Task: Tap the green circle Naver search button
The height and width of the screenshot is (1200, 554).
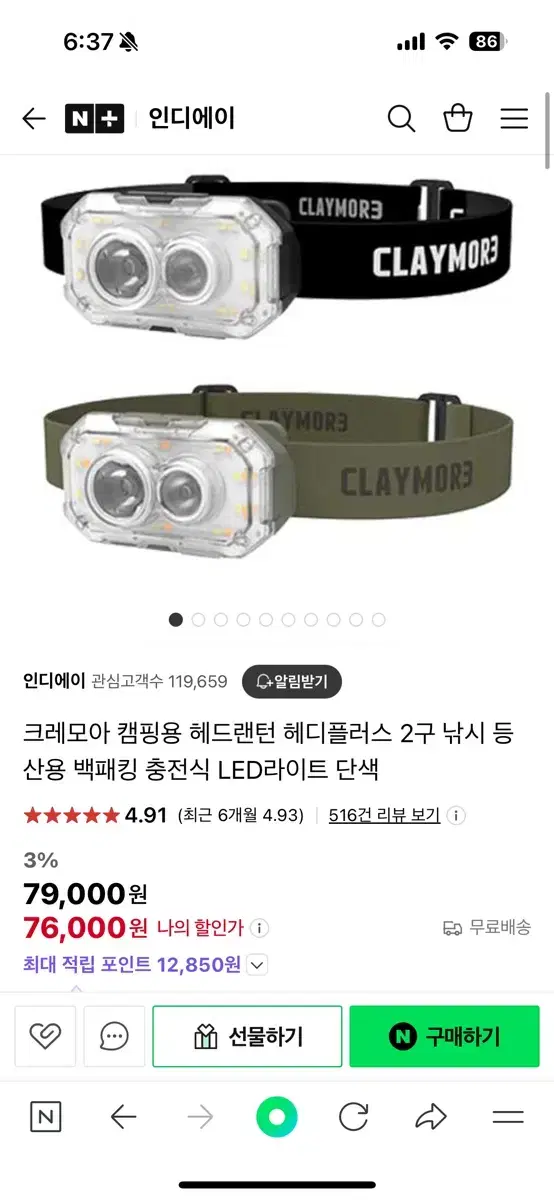Action: [277, 1117]
